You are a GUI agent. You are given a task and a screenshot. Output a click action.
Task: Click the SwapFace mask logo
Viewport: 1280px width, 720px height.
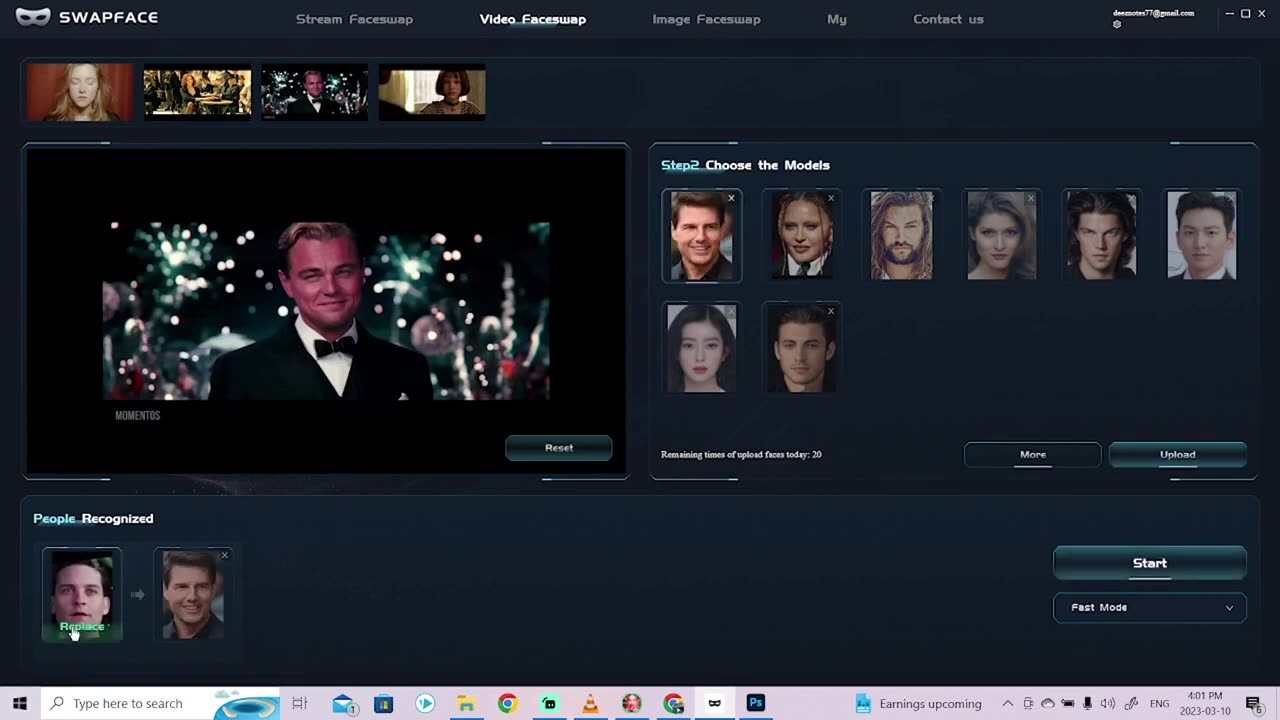[x=33, y=16]
